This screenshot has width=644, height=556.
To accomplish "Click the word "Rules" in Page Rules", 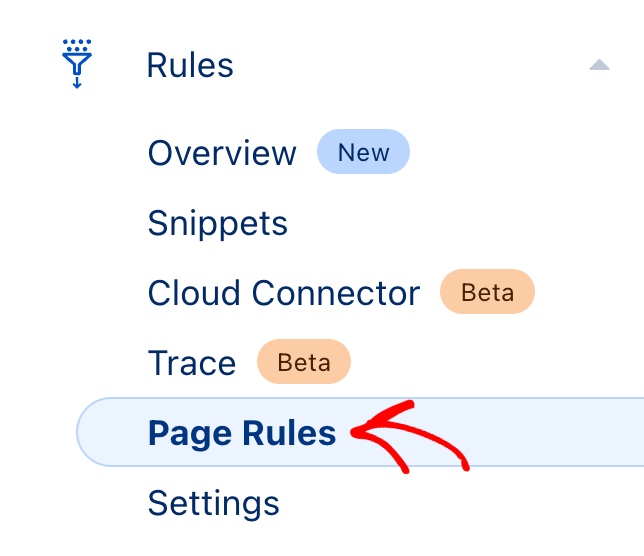I will 289,433.
